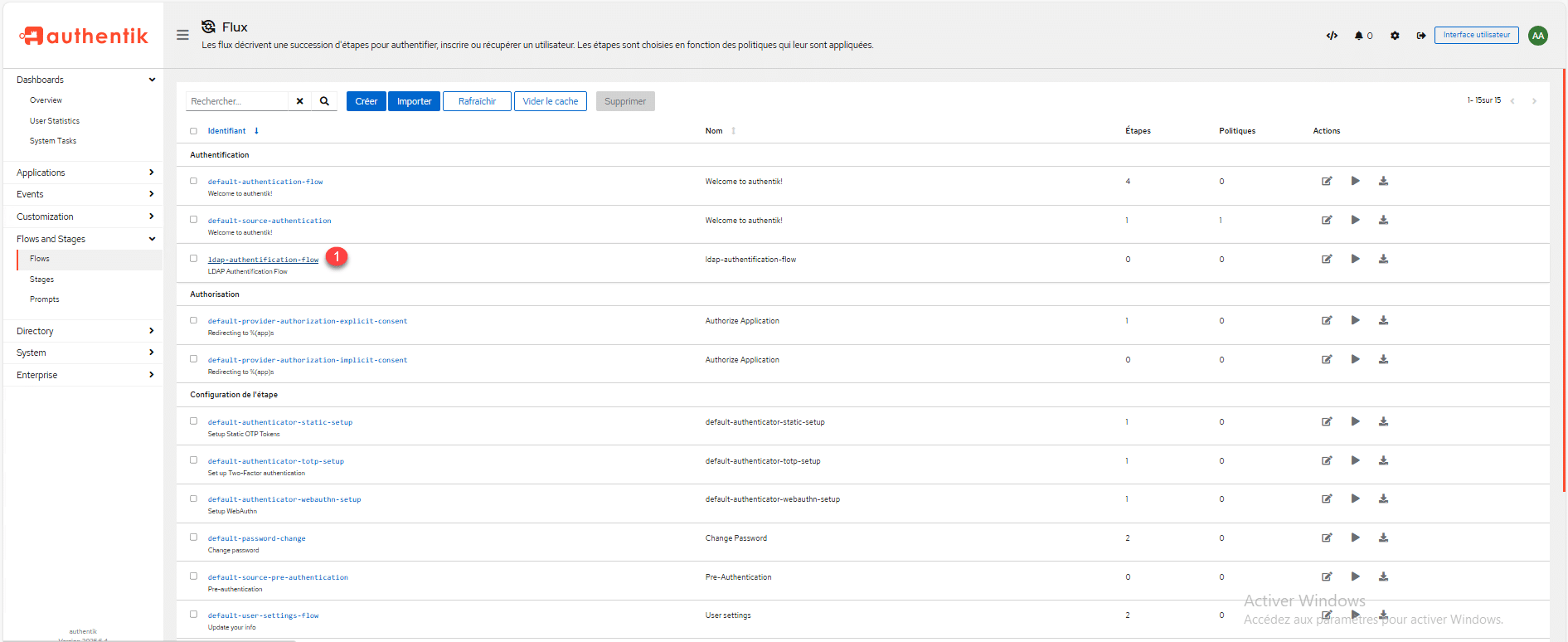This screenshot has width=1568, height=642.
Task: Open the API browser code icon
Action: pyautogui.click(x=1332, y=36)
